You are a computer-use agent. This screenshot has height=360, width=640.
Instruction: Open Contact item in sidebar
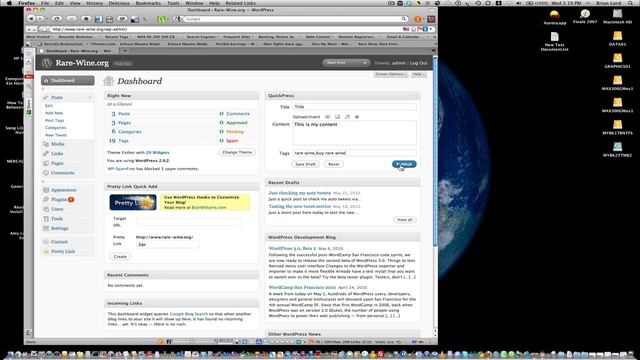coord(59,242)
